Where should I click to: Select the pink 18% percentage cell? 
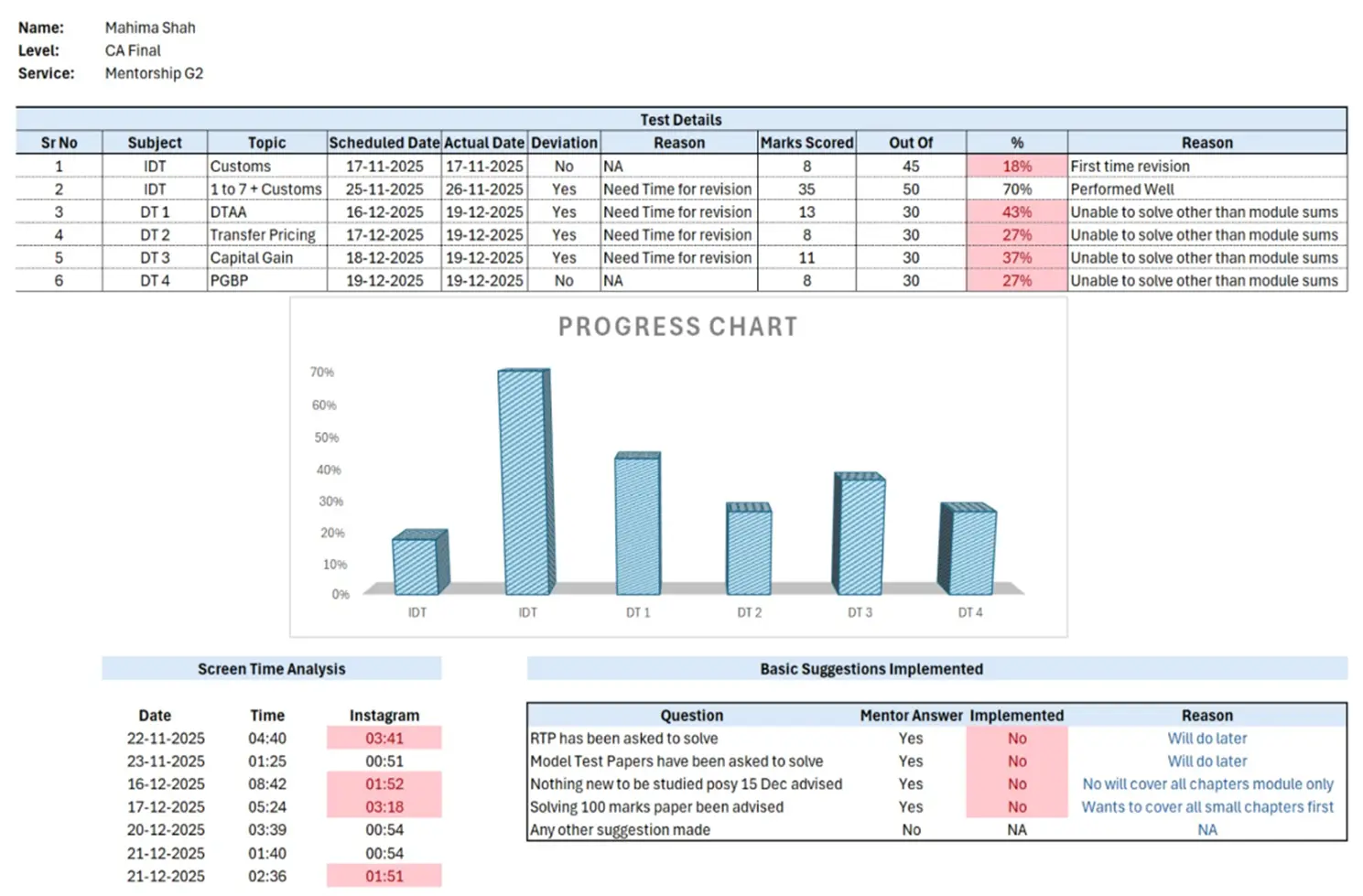(1016, 167)
